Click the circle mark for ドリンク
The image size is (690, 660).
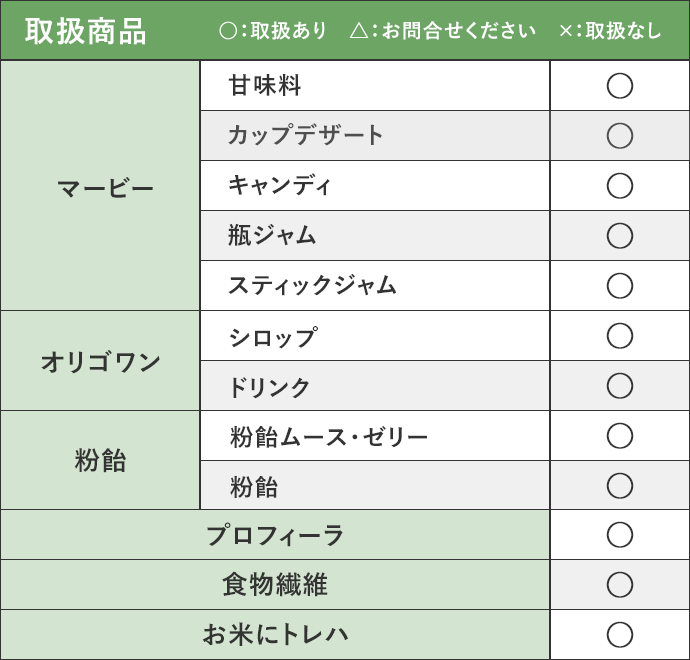point(620,386)
